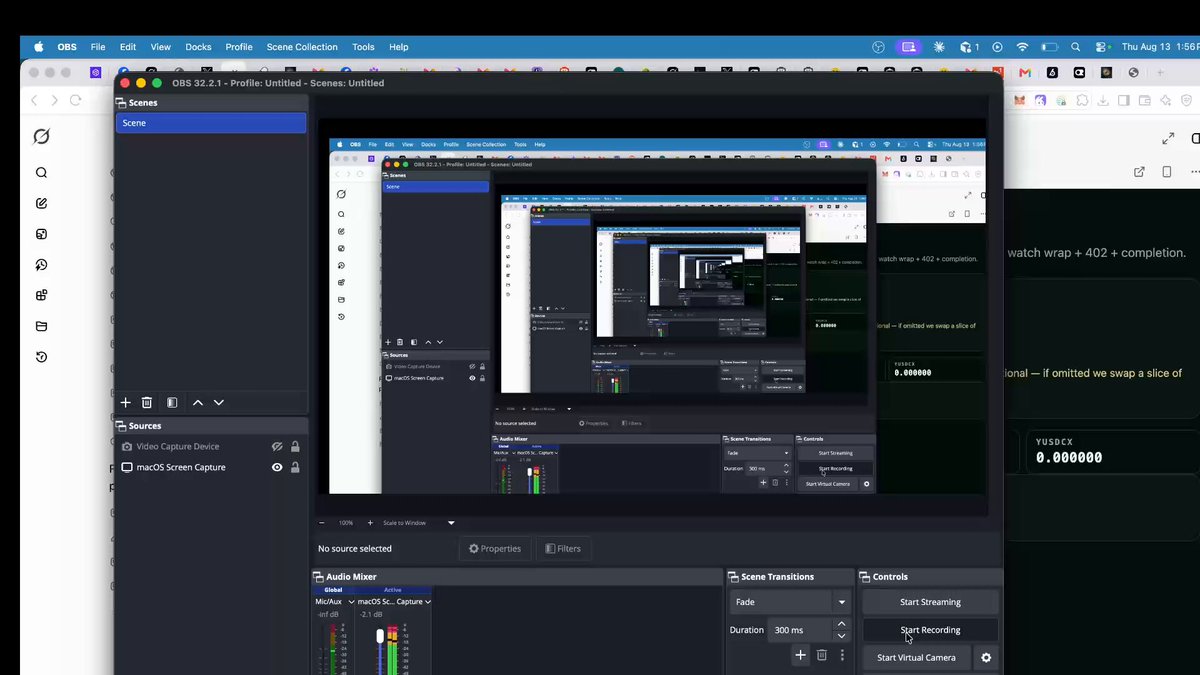Open transition options three-dot menu
1200x675 pixels.
coord(843,655)
